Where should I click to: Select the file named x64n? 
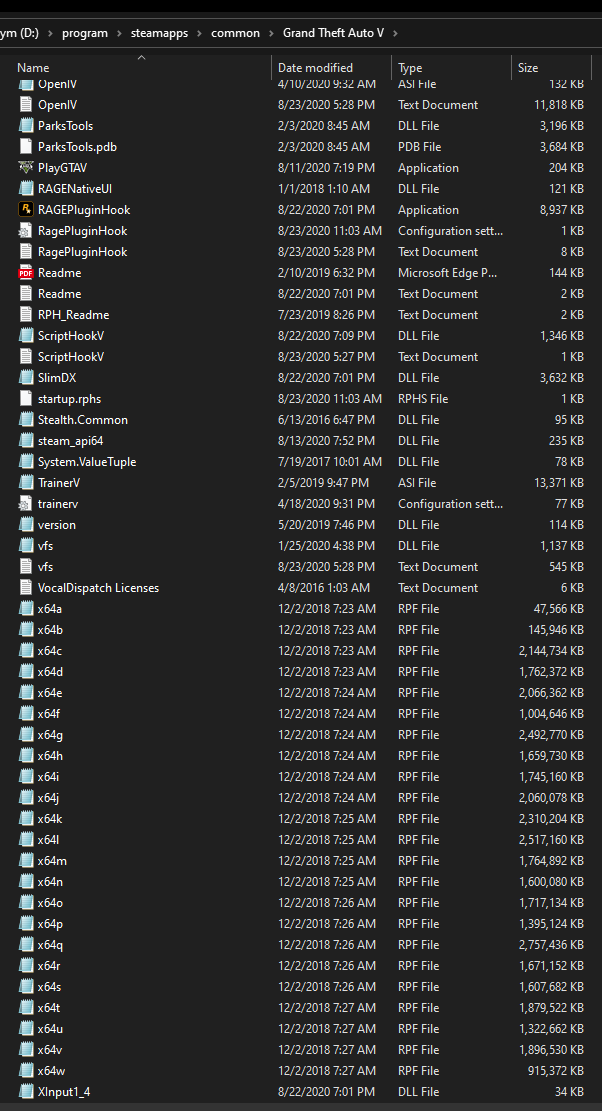coord(50,882)
